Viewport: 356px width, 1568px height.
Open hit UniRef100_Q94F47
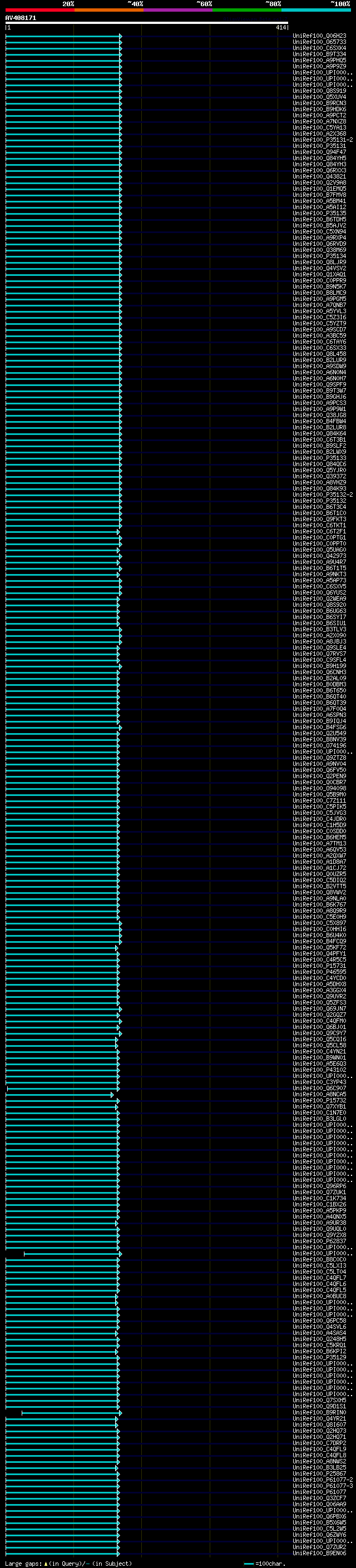point(319,152)
